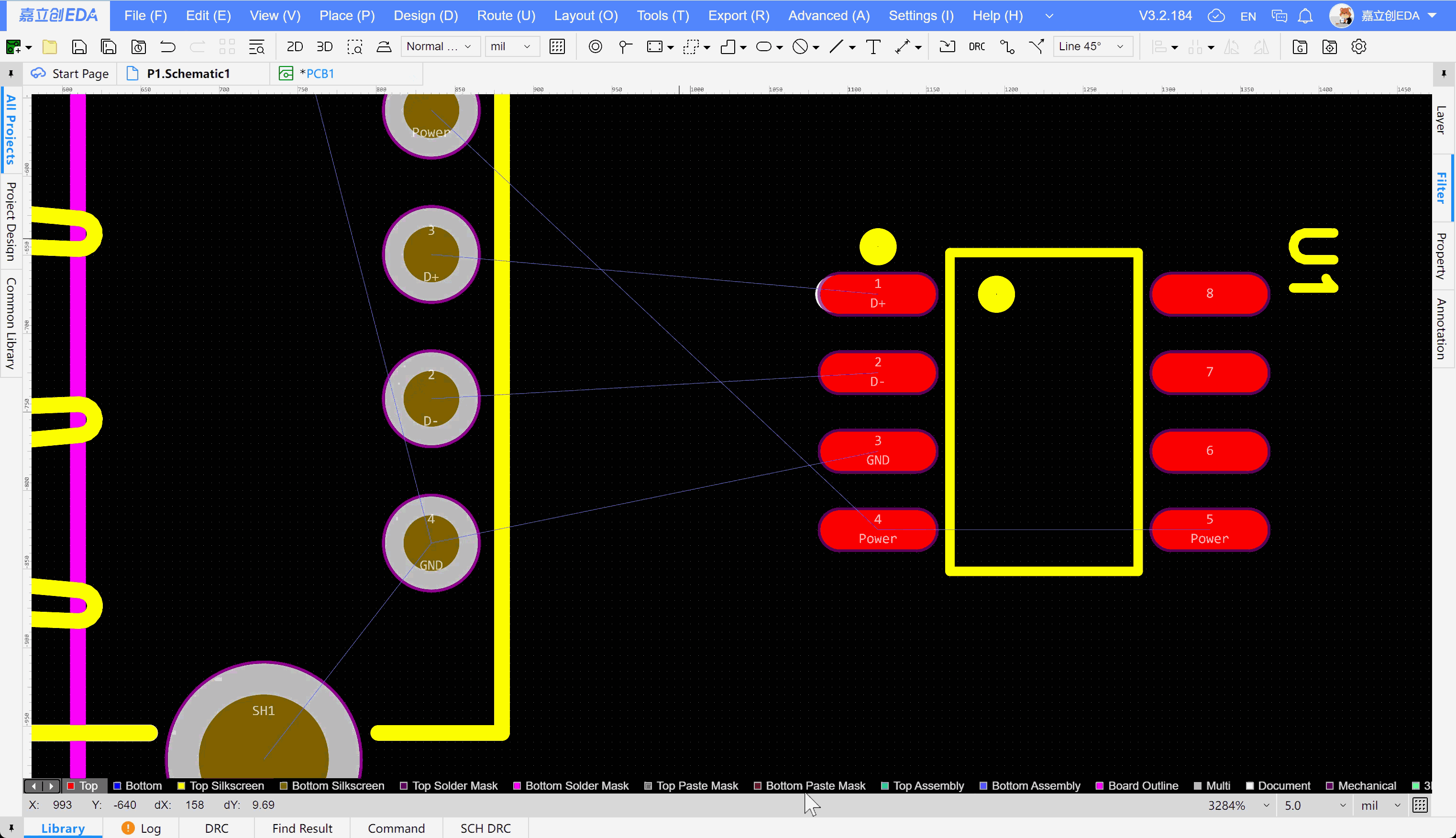The height and width of the screenshot is (838, 1456).
Task: Select the Bottom layer
Action: click(138, 785)
